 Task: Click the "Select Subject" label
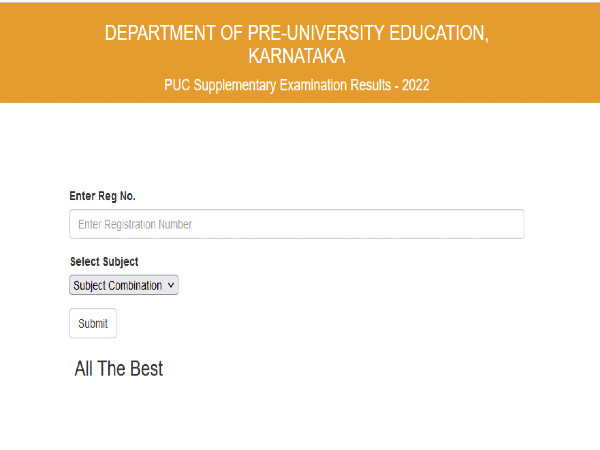point(104,262)
